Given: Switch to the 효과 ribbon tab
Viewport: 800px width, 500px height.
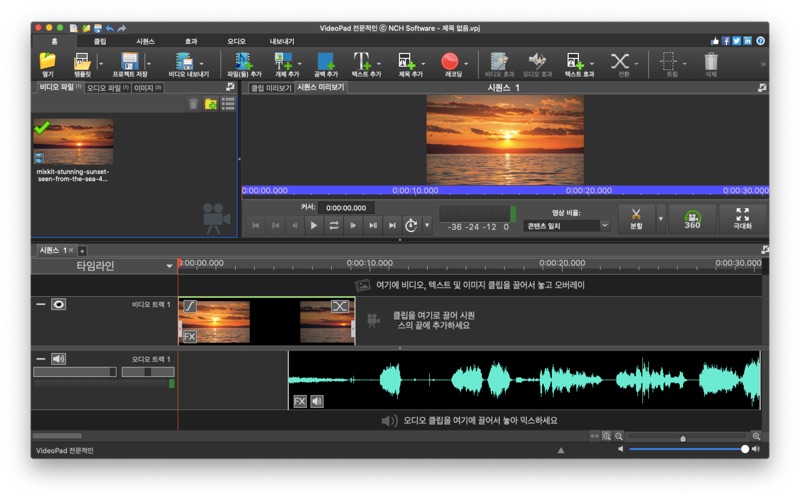Looking at the screenshot, I should [191, 41].
